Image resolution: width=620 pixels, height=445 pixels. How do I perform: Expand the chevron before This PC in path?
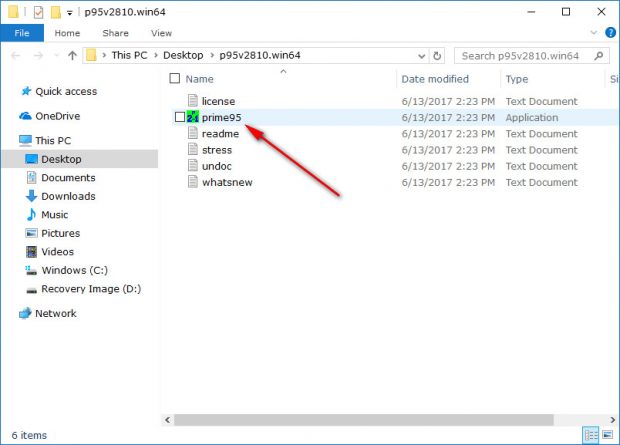[x=104, y=55]
